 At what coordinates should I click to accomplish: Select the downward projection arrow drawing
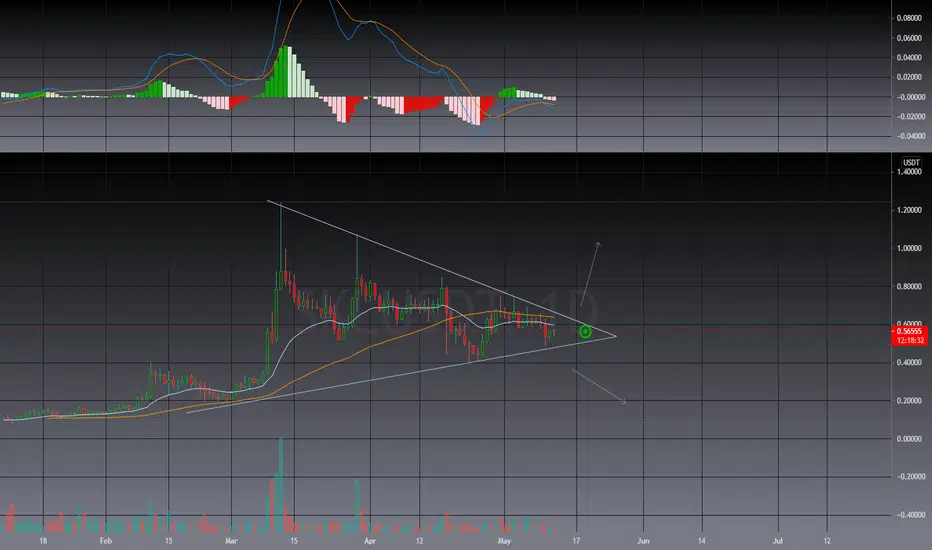click(x=599, y=386)
